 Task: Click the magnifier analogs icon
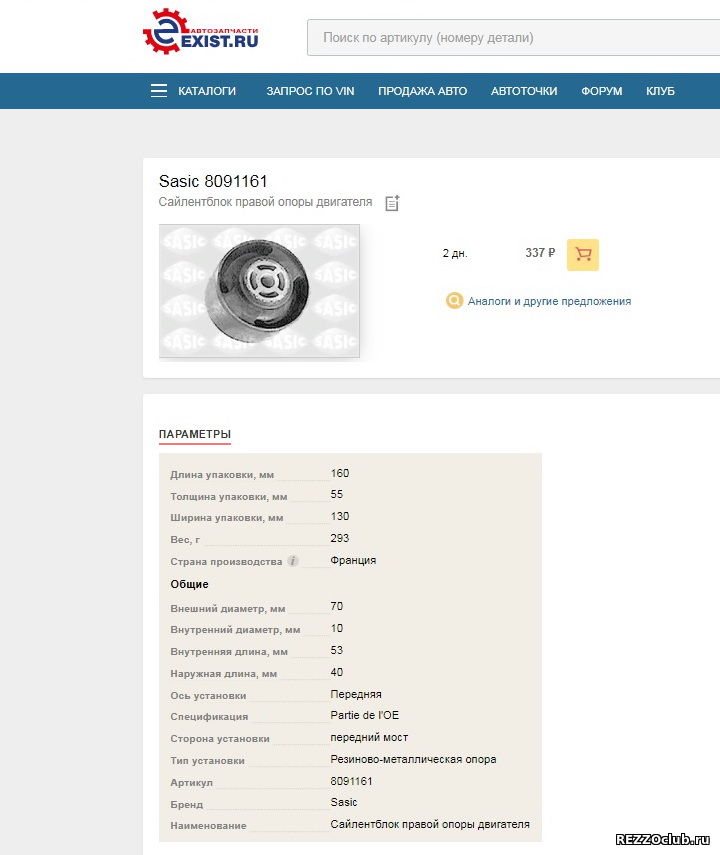pyautogui.click(x=454, y=300)
